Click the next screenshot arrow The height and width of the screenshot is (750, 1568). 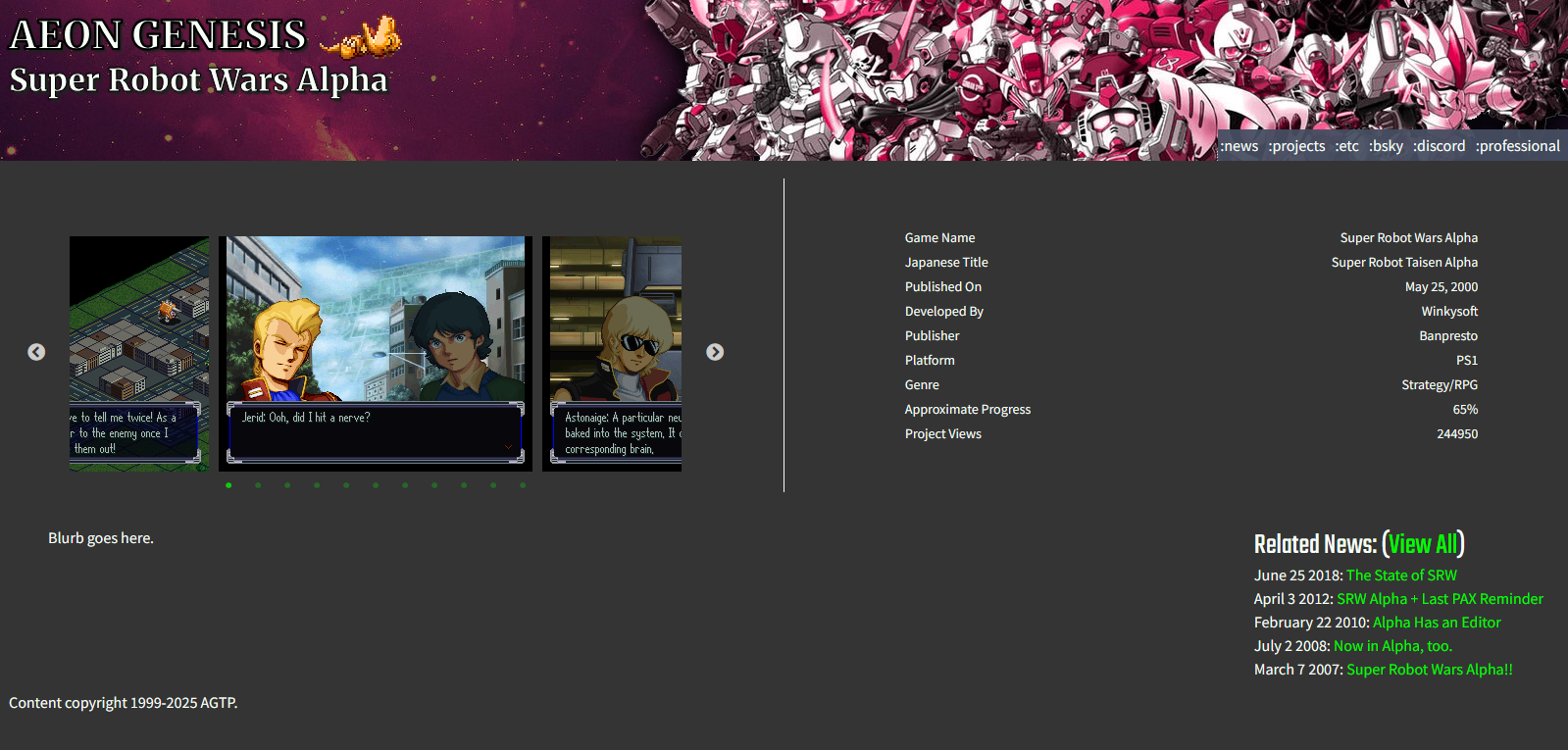[715, 352]
